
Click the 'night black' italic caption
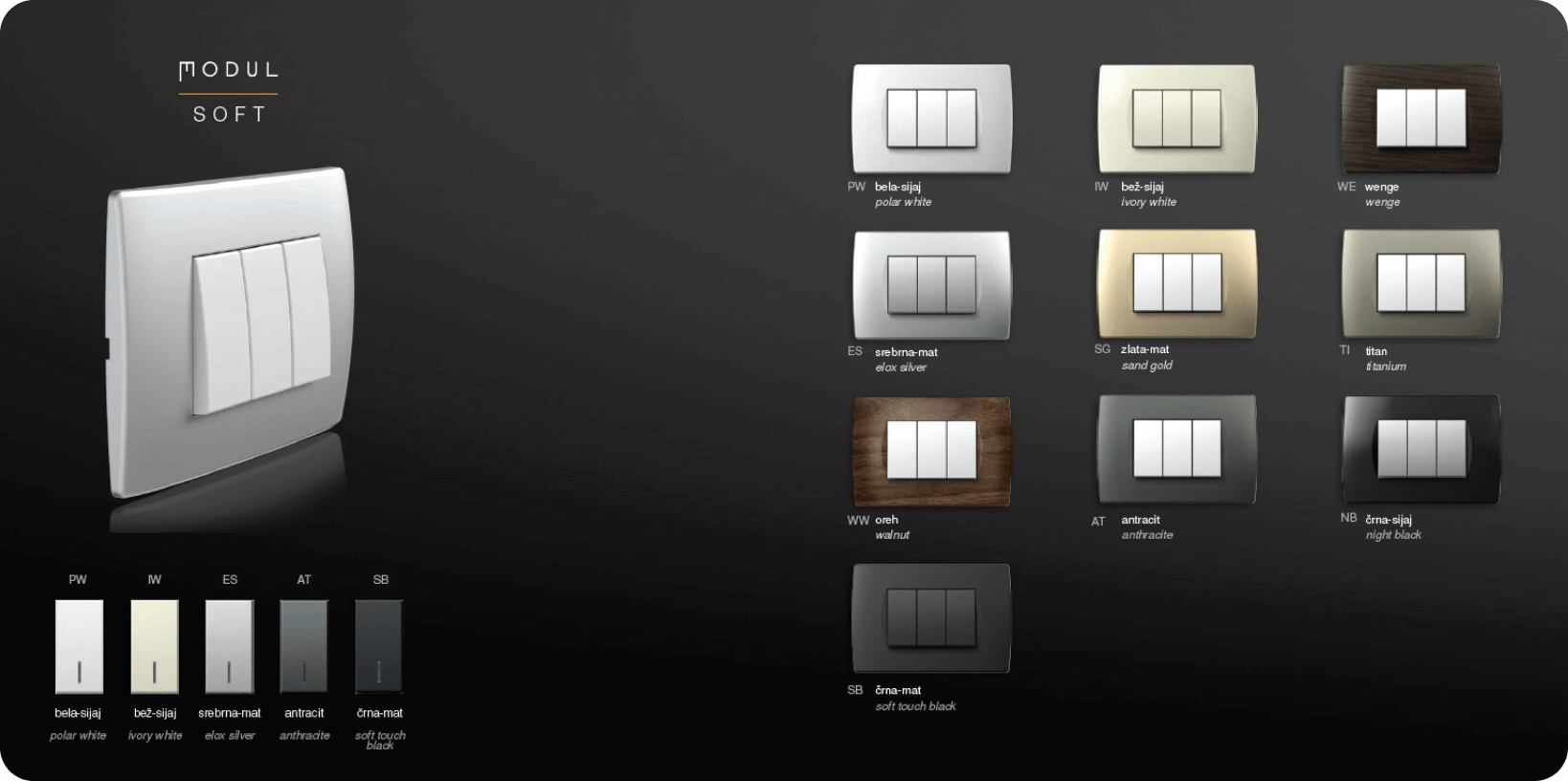click(x=1393, y=535)
